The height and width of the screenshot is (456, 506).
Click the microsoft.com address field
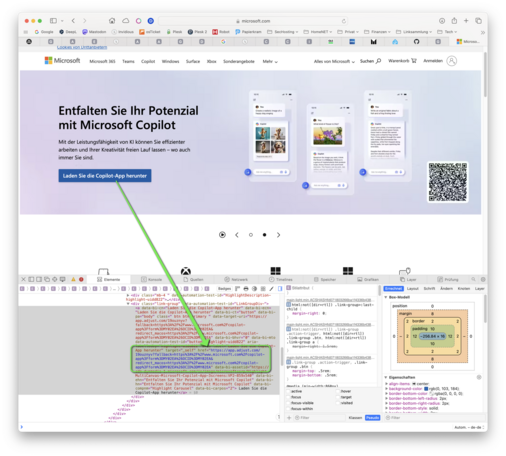point(253,21)
